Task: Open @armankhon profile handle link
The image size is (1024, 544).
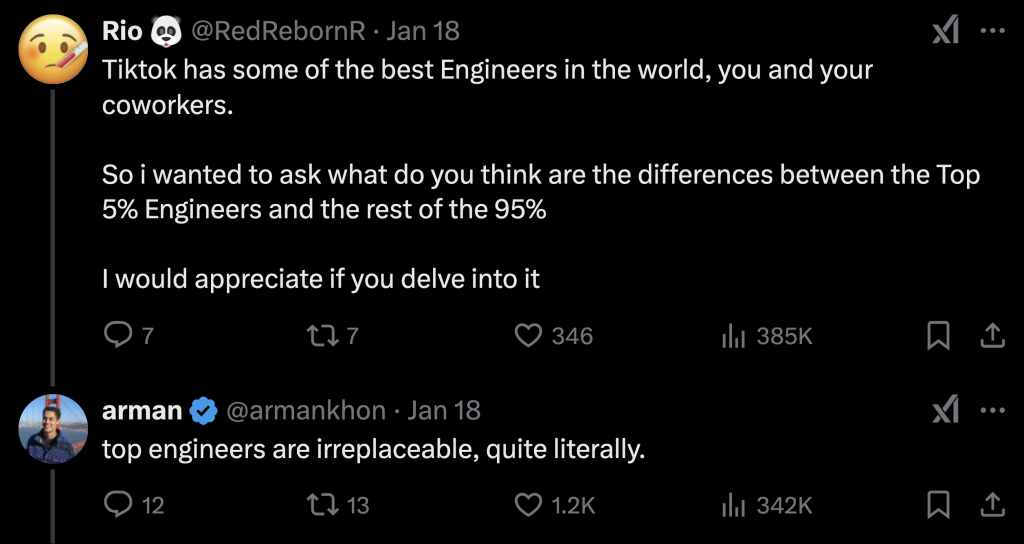Action: point(306,410)
